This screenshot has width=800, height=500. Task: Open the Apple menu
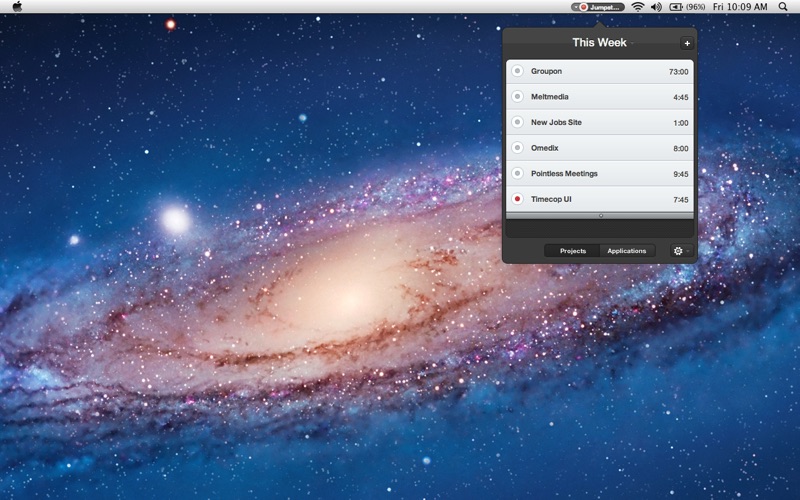pos(17,7)
